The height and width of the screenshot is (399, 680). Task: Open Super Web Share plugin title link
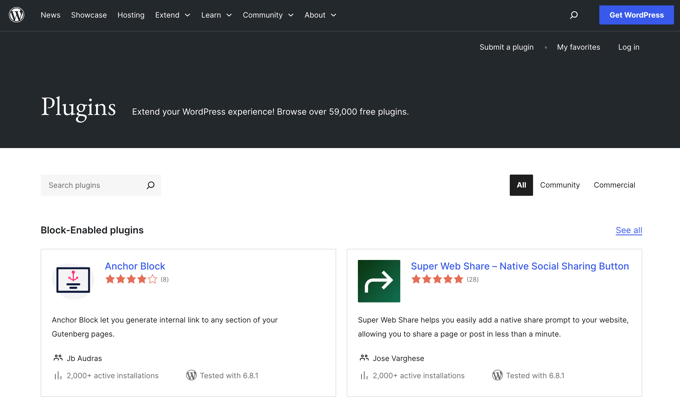click(520, 266)
